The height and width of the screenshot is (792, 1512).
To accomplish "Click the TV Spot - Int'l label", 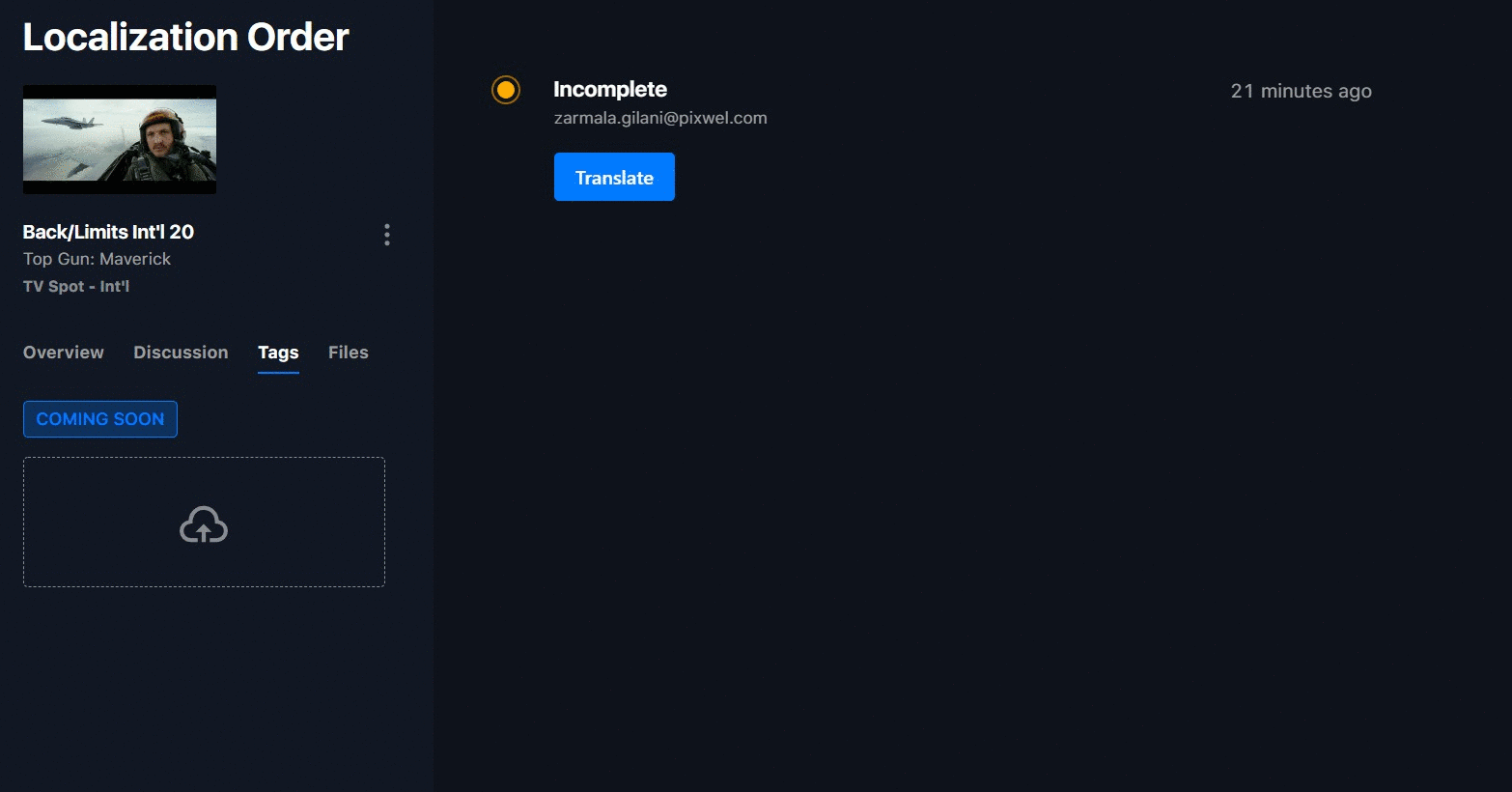I will pyautogui.click(x=76, y=286).
